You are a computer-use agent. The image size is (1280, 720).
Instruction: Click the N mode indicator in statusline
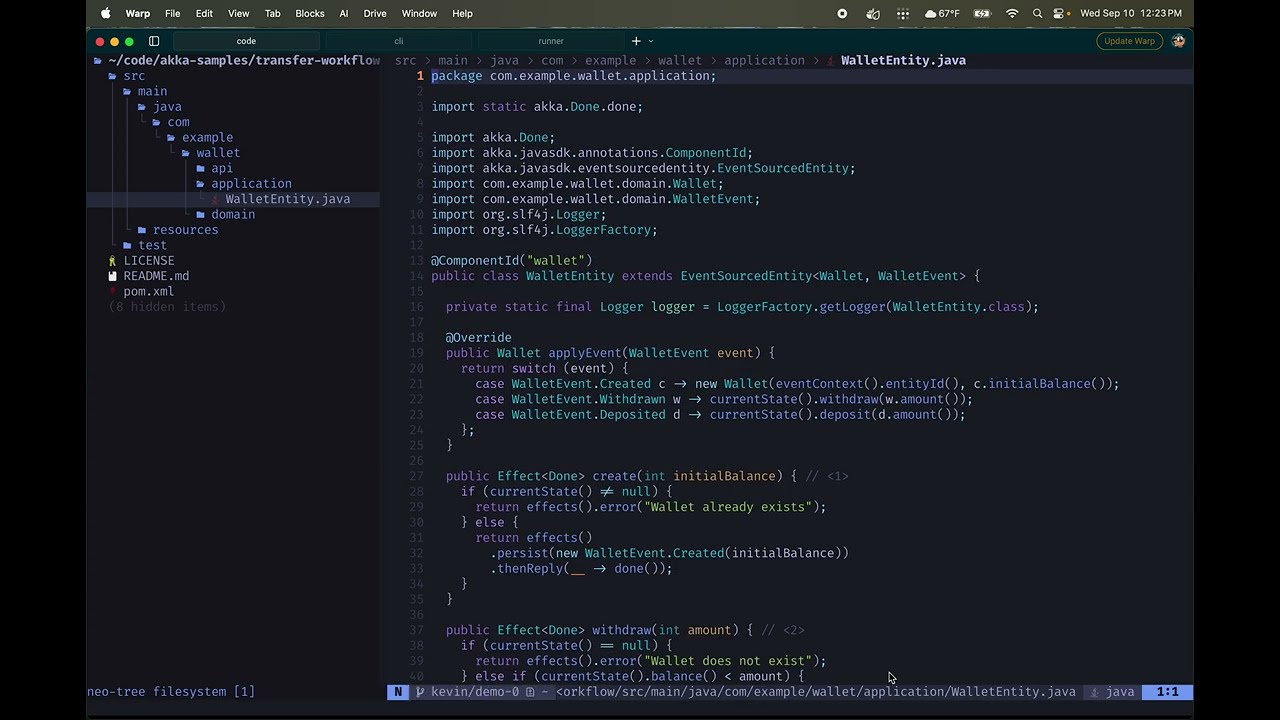pyautogui.click(x=398, y=692)
